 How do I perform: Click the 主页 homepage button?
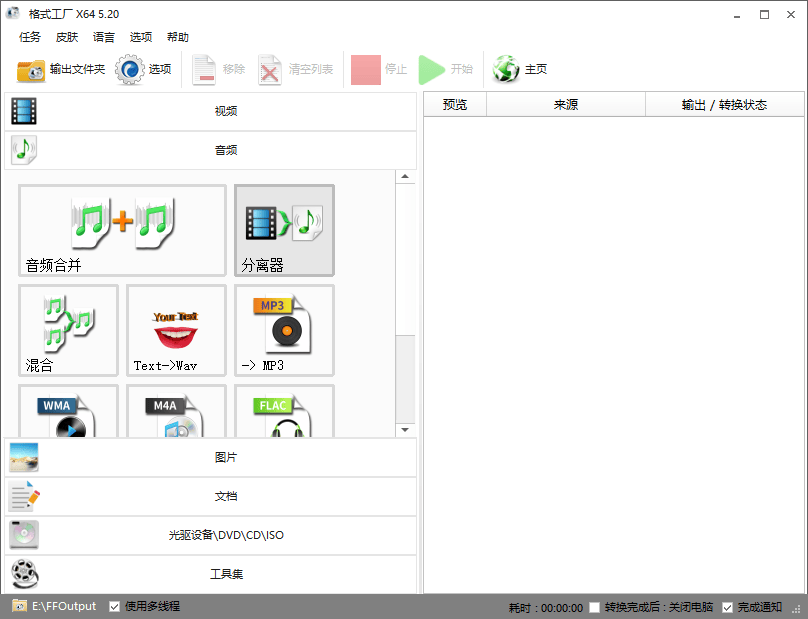519,70
